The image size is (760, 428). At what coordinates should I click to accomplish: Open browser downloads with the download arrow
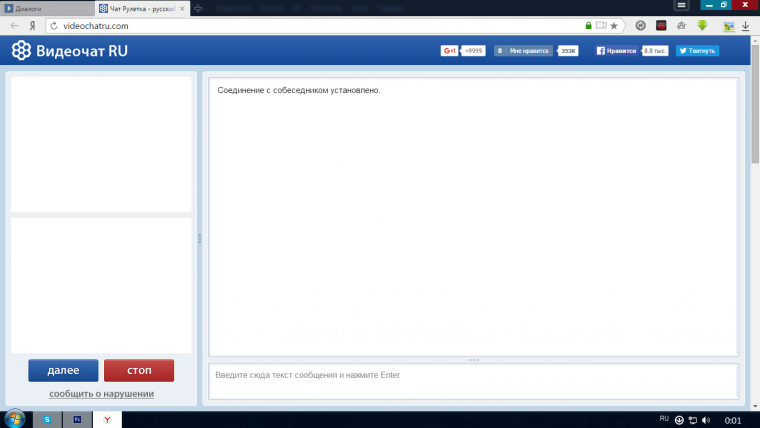(745, 25)
